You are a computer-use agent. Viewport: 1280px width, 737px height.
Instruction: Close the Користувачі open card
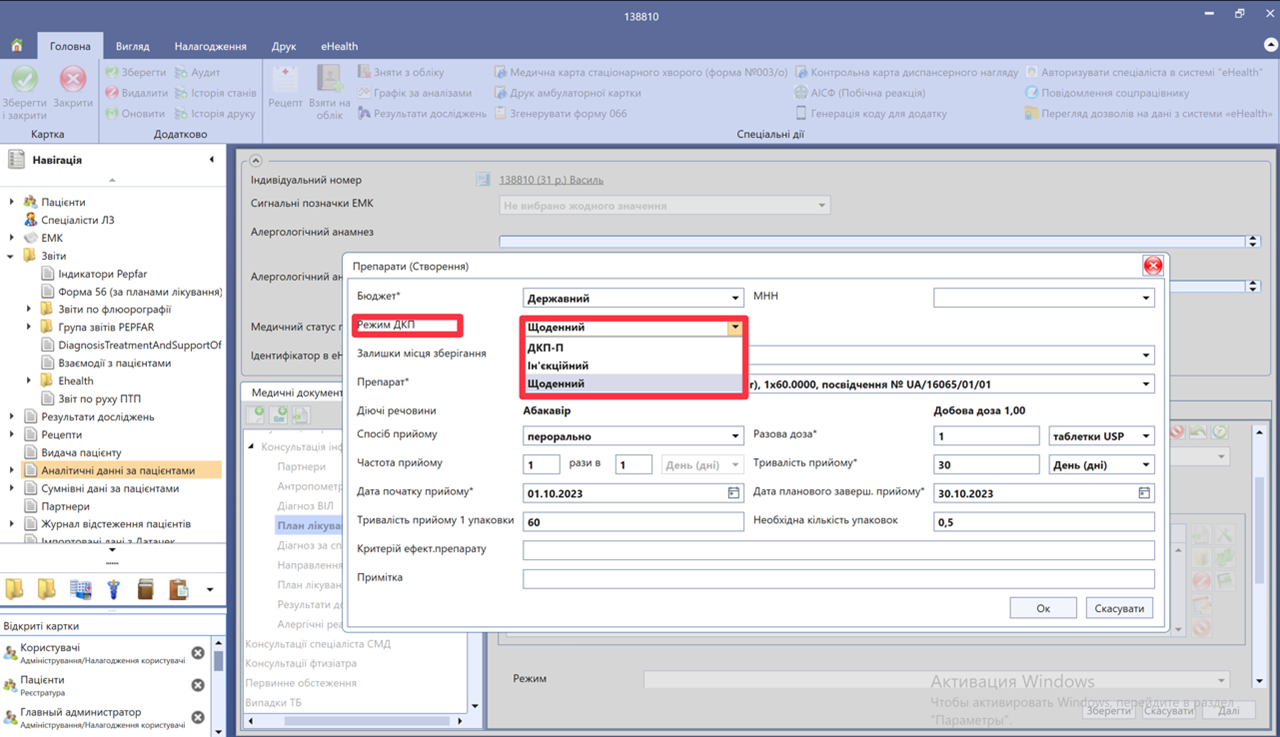click(198, 653)
